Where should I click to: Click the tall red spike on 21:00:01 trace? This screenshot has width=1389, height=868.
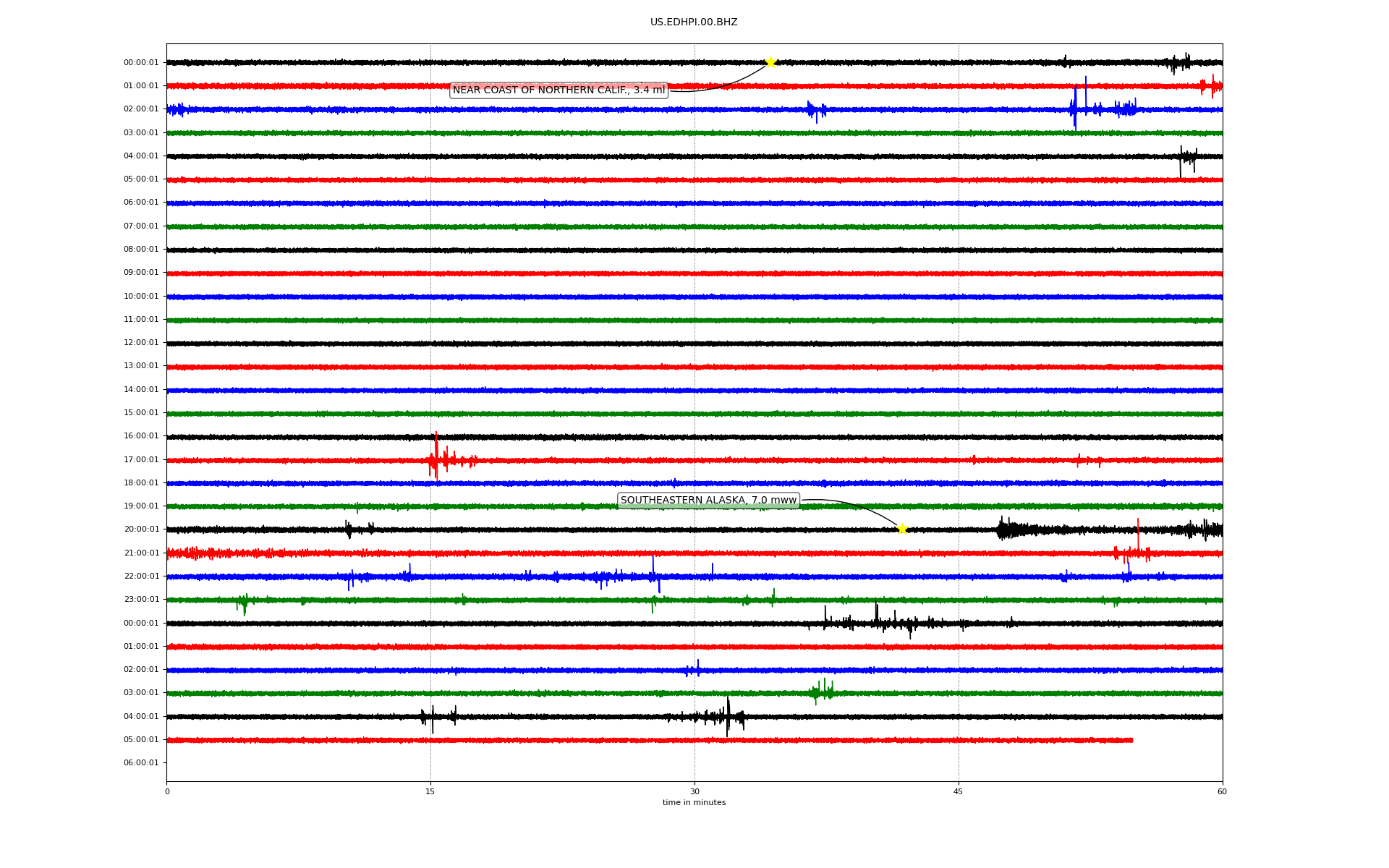tap(1138, 539)
